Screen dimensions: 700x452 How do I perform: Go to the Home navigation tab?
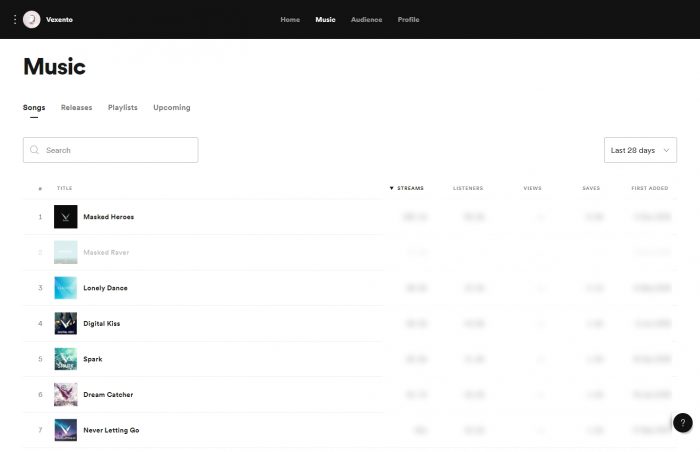click(290, 20)
